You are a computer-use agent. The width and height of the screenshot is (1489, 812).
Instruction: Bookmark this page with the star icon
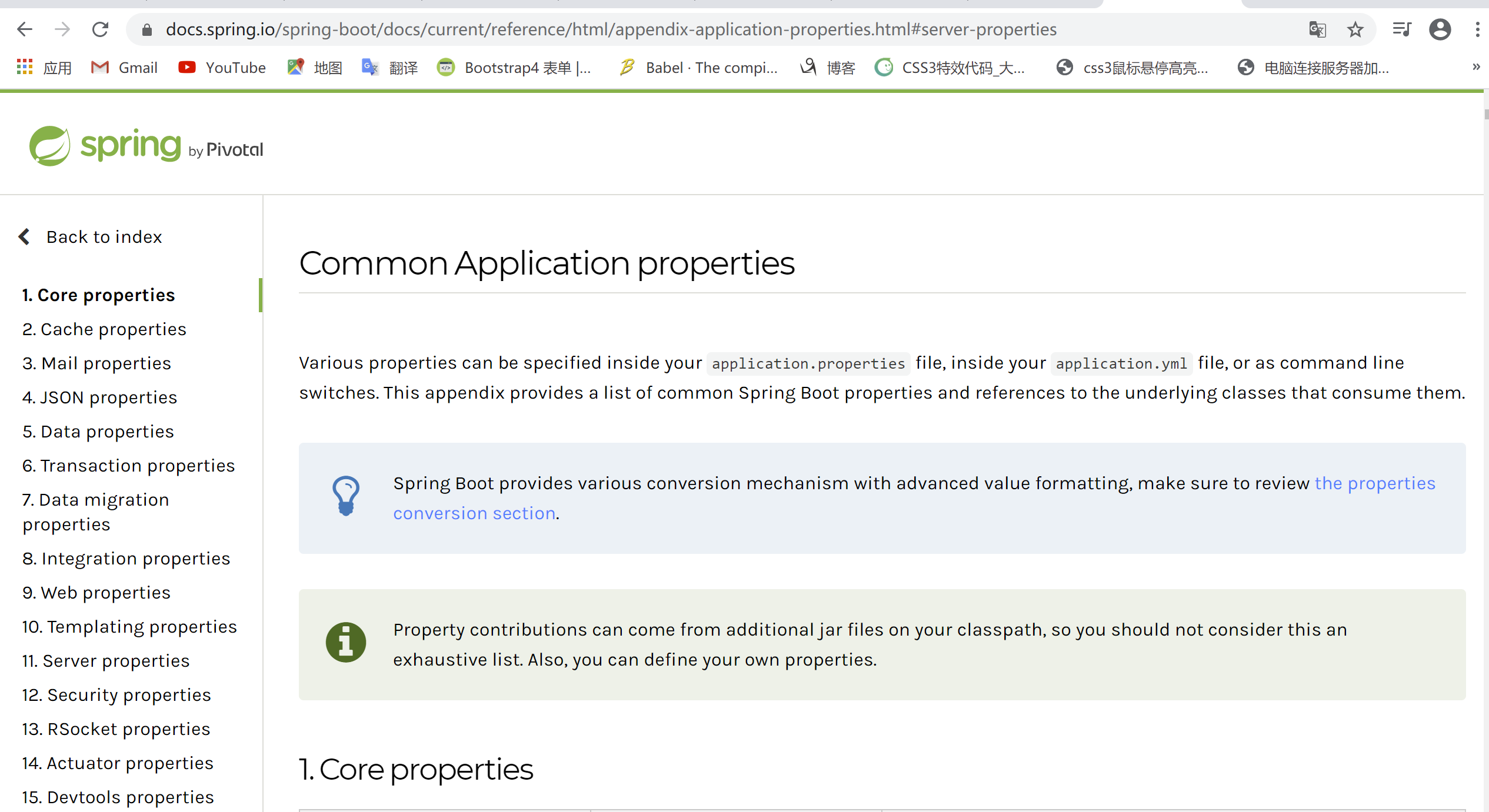[1355, 29]
